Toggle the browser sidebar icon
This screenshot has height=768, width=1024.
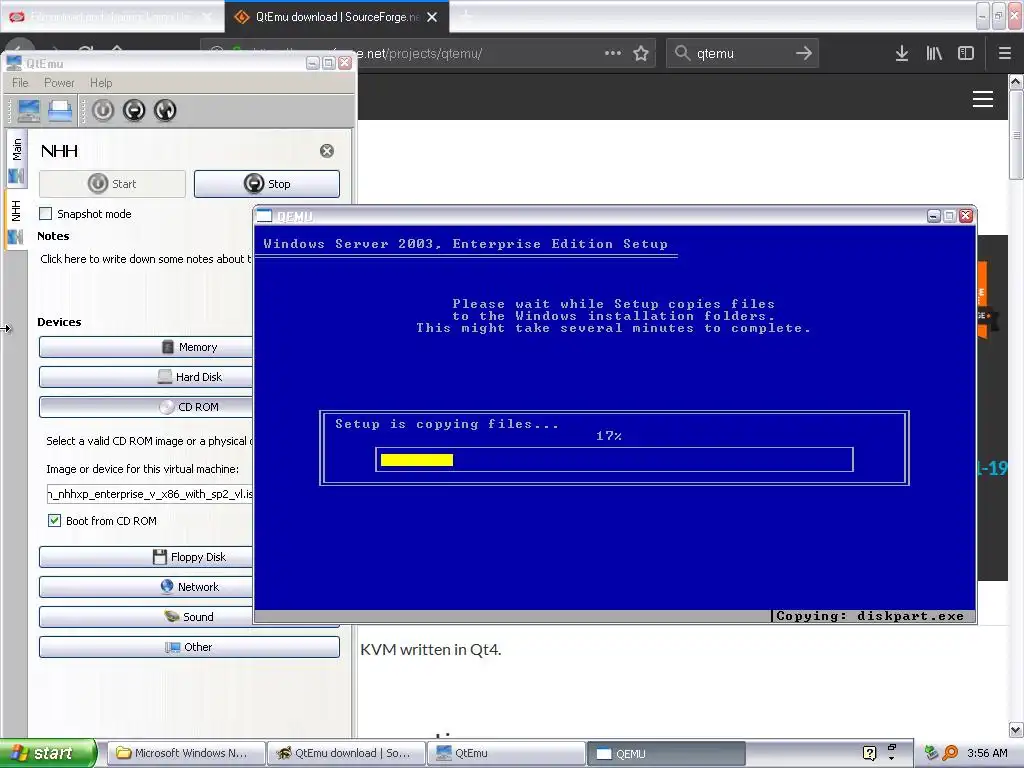click(x=966, y=53)
